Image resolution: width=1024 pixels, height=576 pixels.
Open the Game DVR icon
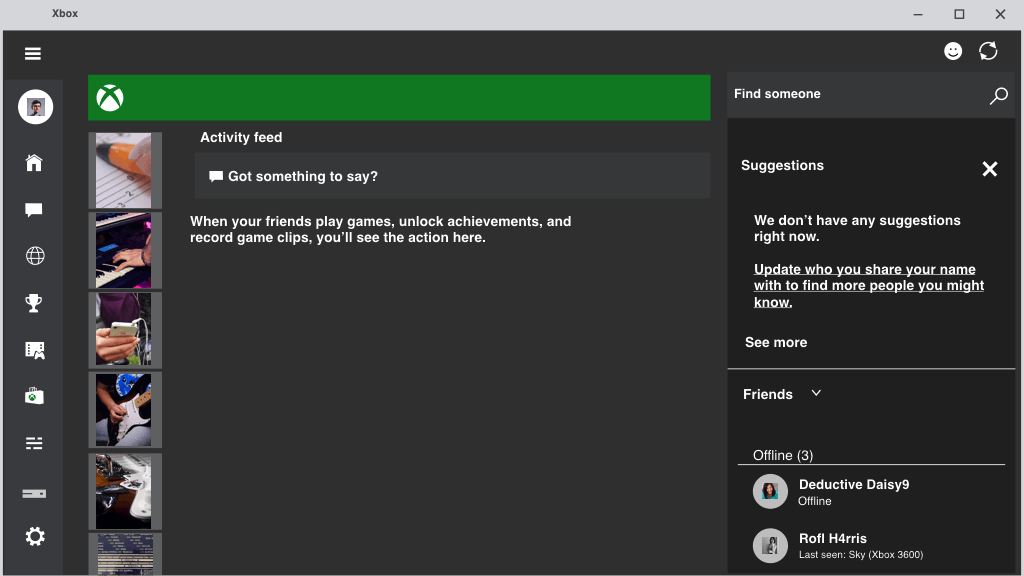pos(35,350)
